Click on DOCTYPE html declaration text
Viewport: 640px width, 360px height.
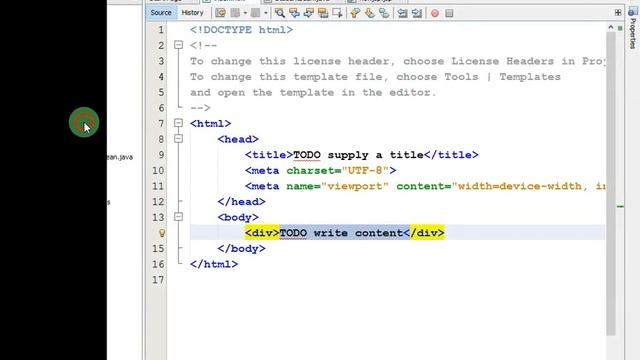pos(241,30)
